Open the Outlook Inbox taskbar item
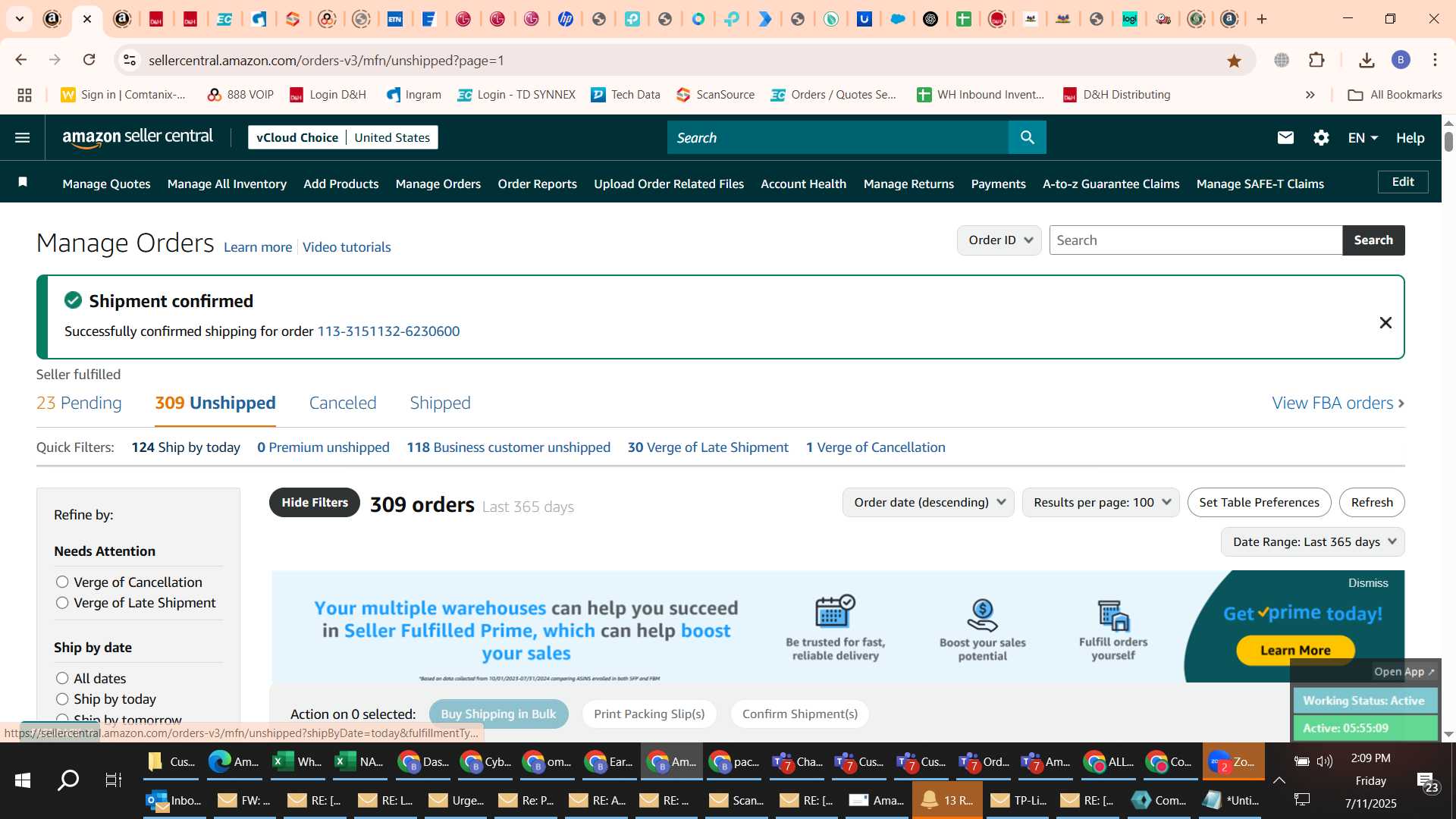The height and width of the screenshot is (819, 1456). [174, 800]
